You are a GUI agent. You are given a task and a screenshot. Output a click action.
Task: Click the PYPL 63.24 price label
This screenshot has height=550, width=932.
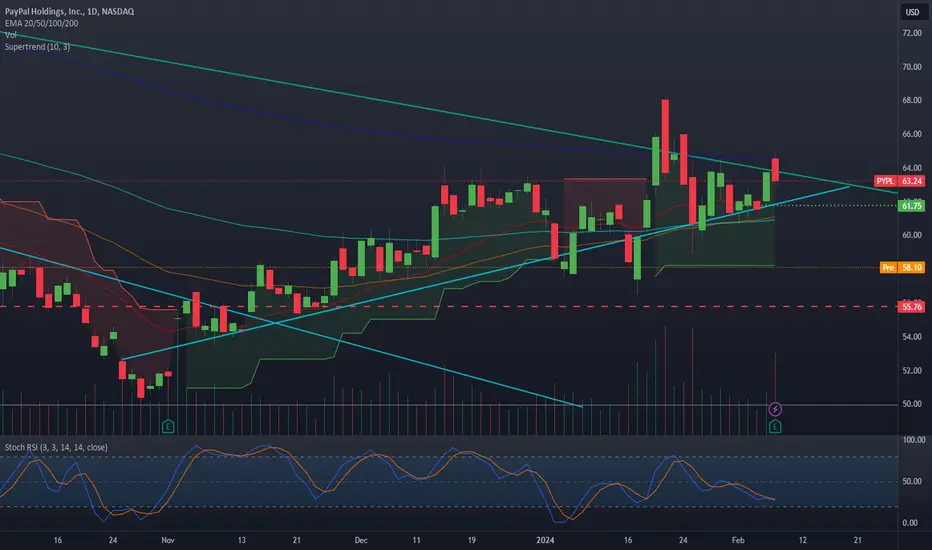pos(899,181)
